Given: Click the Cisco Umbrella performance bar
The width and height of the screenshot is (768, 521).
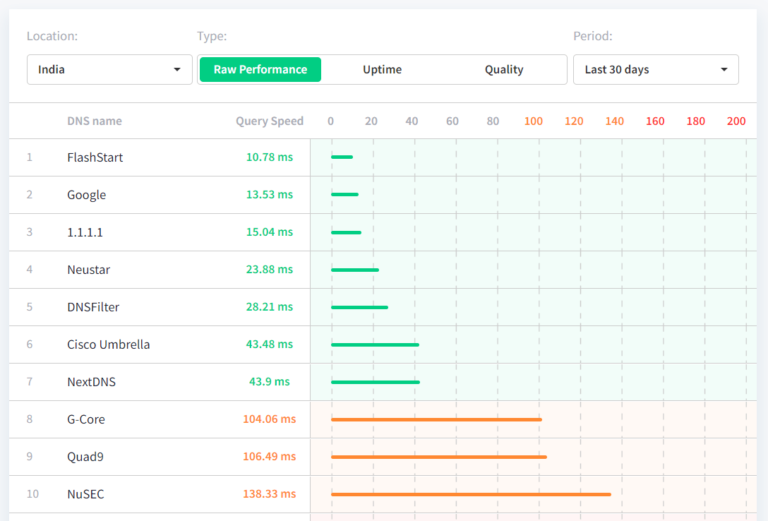Looking at the screenshot, I should click(x=375, y=345).
